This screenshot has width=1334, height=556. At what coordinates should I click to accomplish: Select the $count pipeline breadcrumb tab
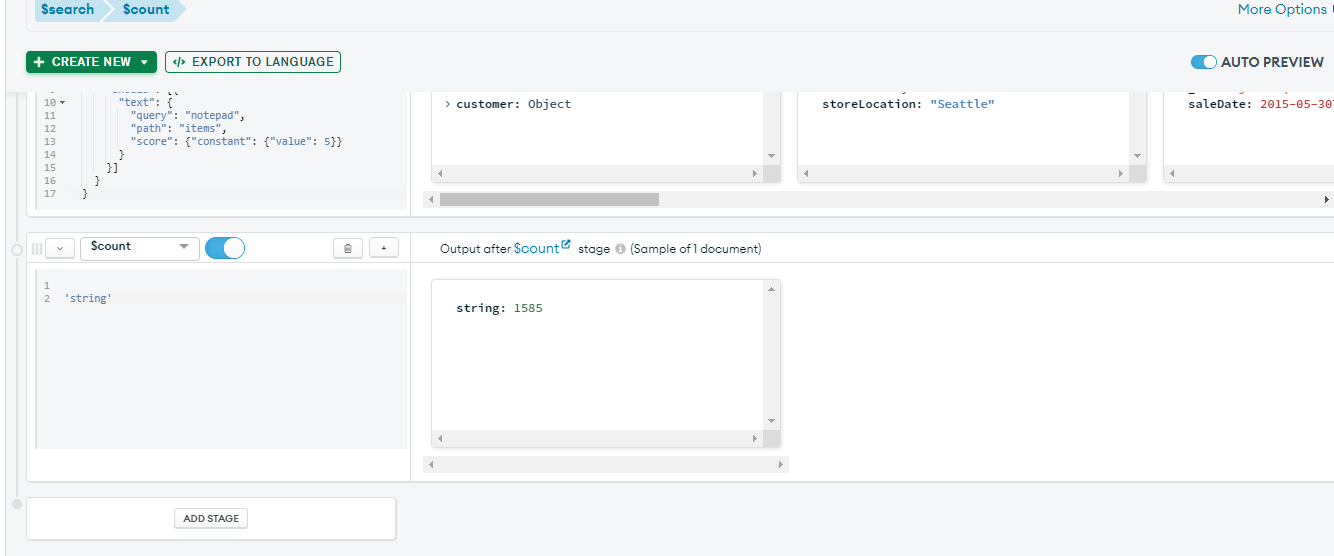[x=146, y=10]
